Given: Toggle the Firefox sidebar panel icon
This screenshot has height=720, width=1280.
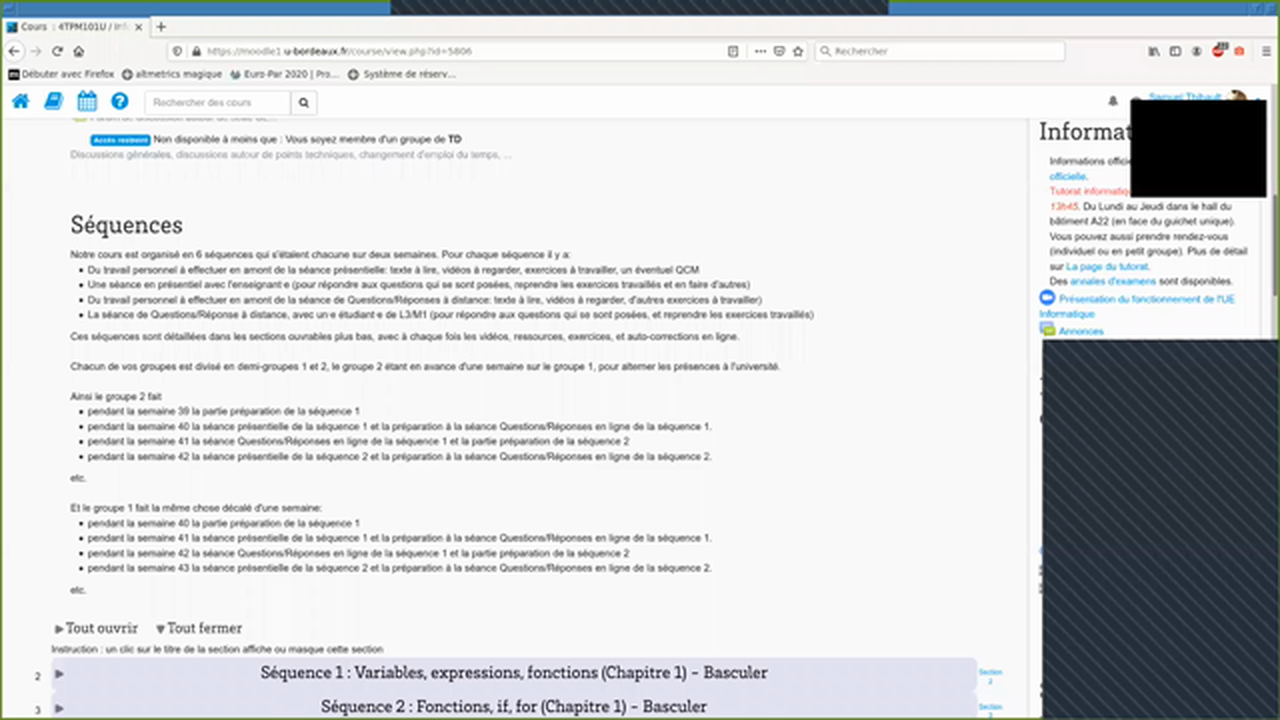Looking at the screenshot, I should point(1175,51).
